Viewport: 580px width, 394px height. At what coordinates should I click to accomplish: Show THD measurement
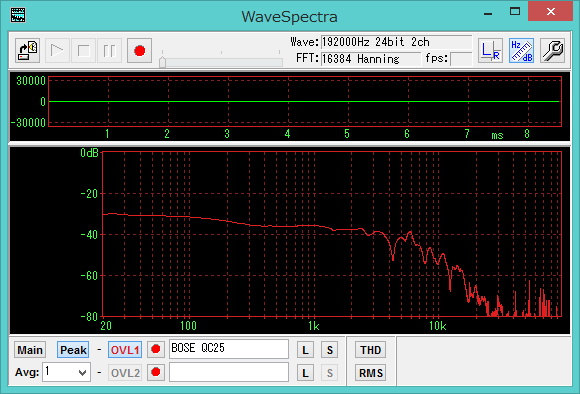tap(370, 350)
